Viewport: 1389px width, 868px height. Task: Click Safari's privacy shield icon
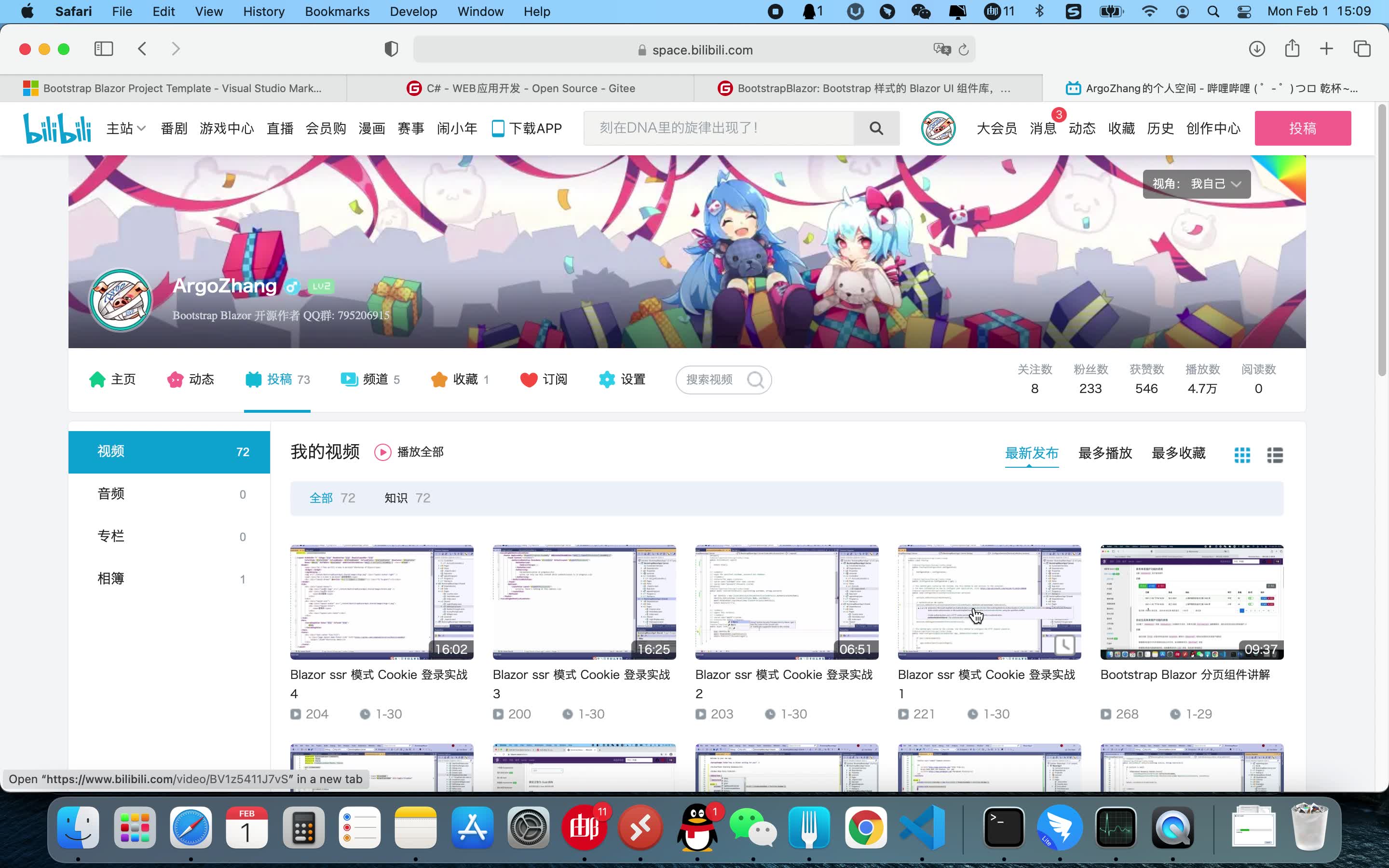coord(391,49)
